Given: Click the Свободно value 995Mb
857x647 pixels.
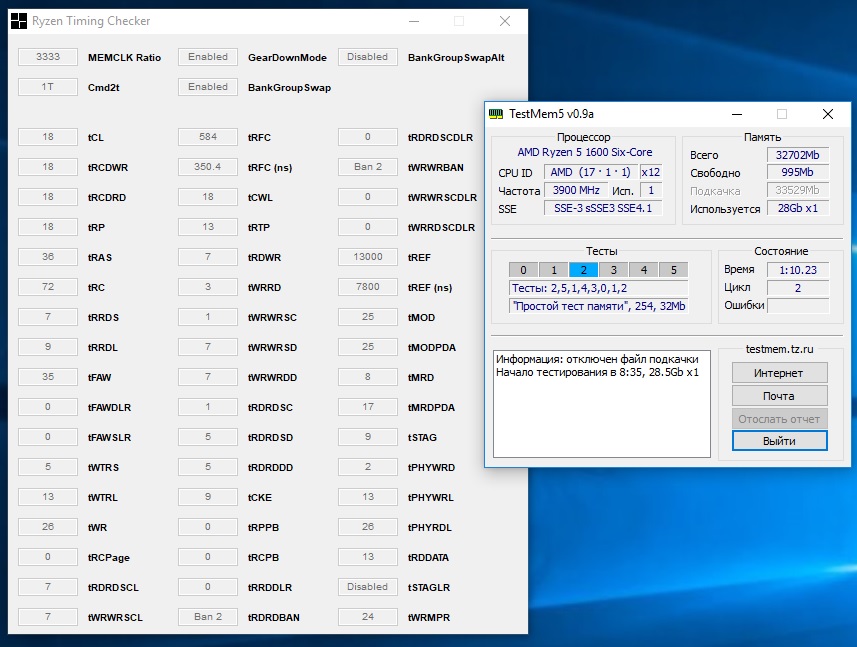Looking at the screenshot, I should click(x=797, y=172).
